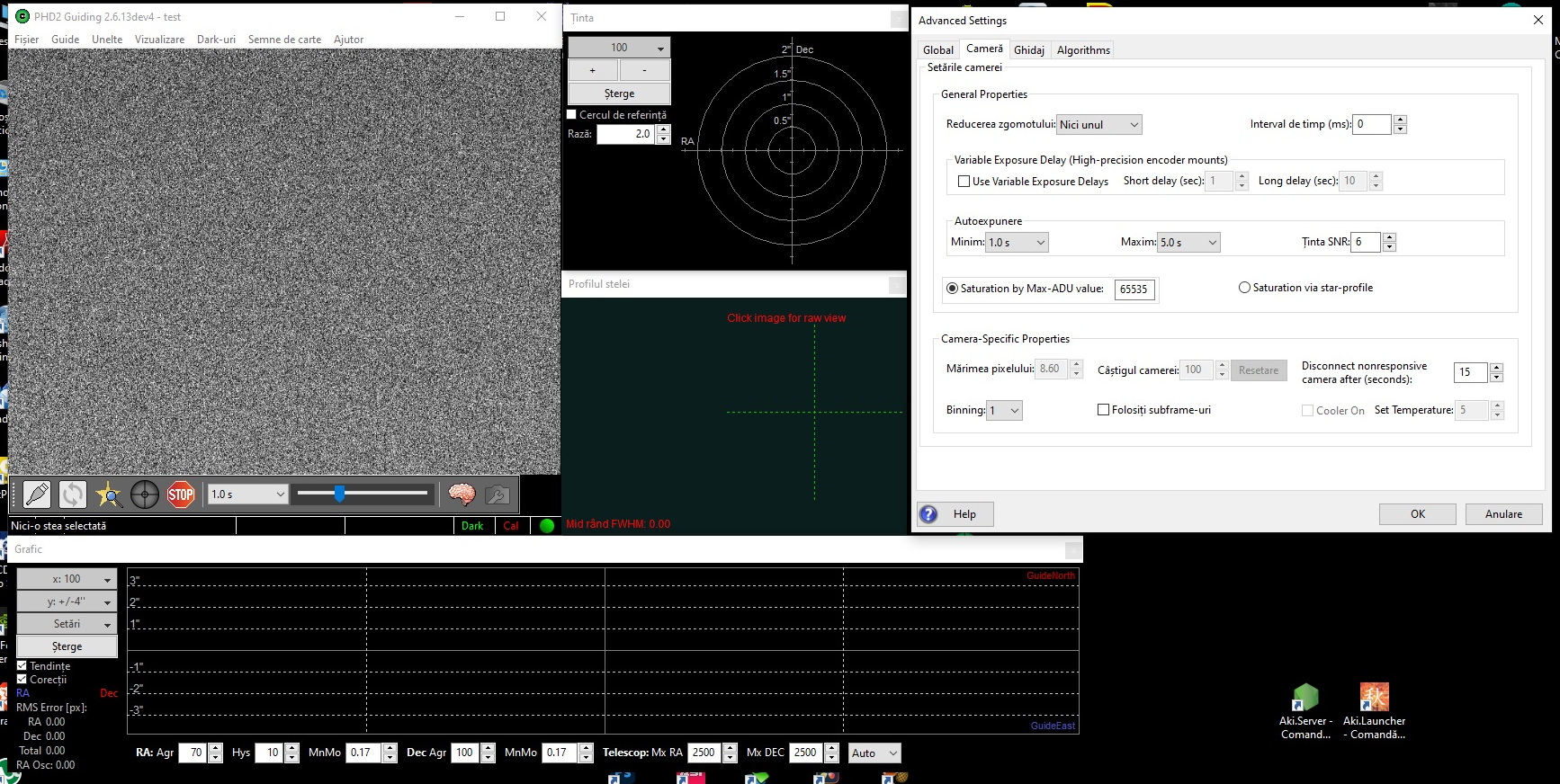Begin guiding with the crosshair target icon

145,494
